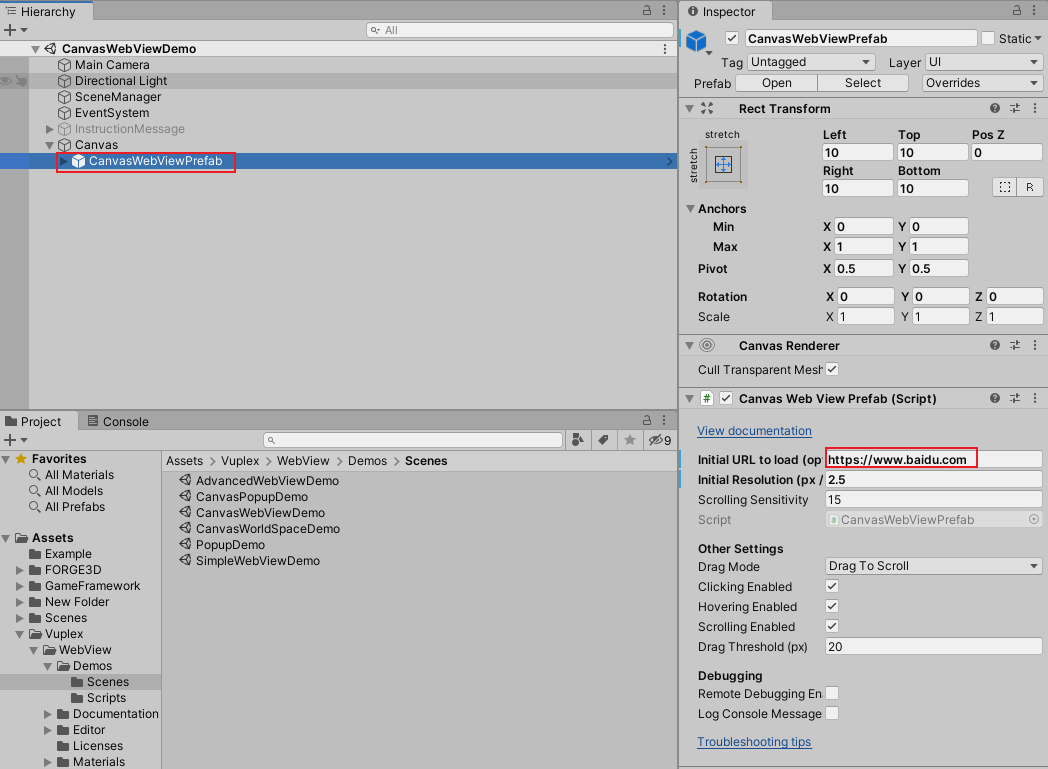The width and height of the screenshot is (1048, 769).
Task: Open the Hierarchy panel options menu
Action: coord(664,10)
